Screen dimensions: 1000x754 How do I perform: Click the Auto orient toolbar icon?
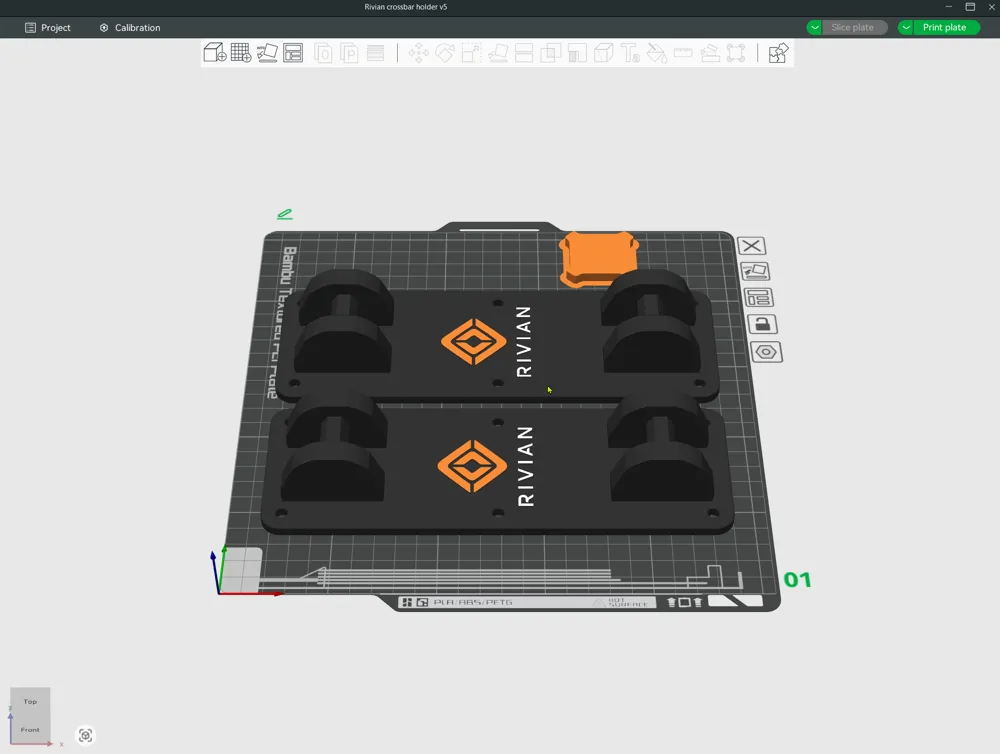coord(267,53)
